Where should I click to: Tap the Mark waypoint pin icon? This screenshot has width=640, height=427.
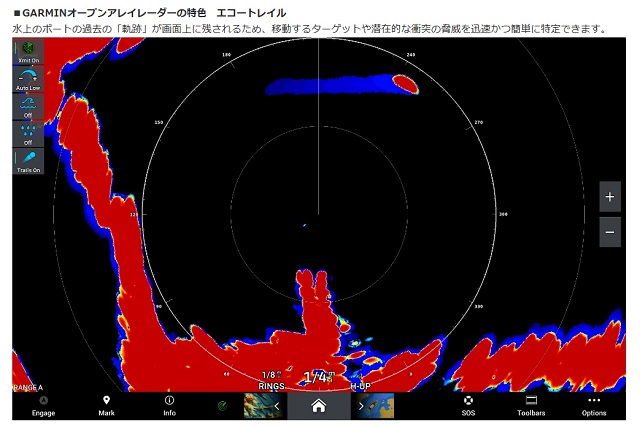tap(106, 405)
